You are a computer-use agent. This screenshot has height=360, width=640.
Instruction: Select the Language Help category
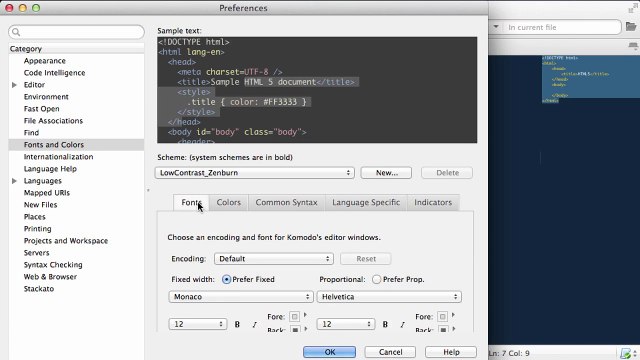coord(50,169)
